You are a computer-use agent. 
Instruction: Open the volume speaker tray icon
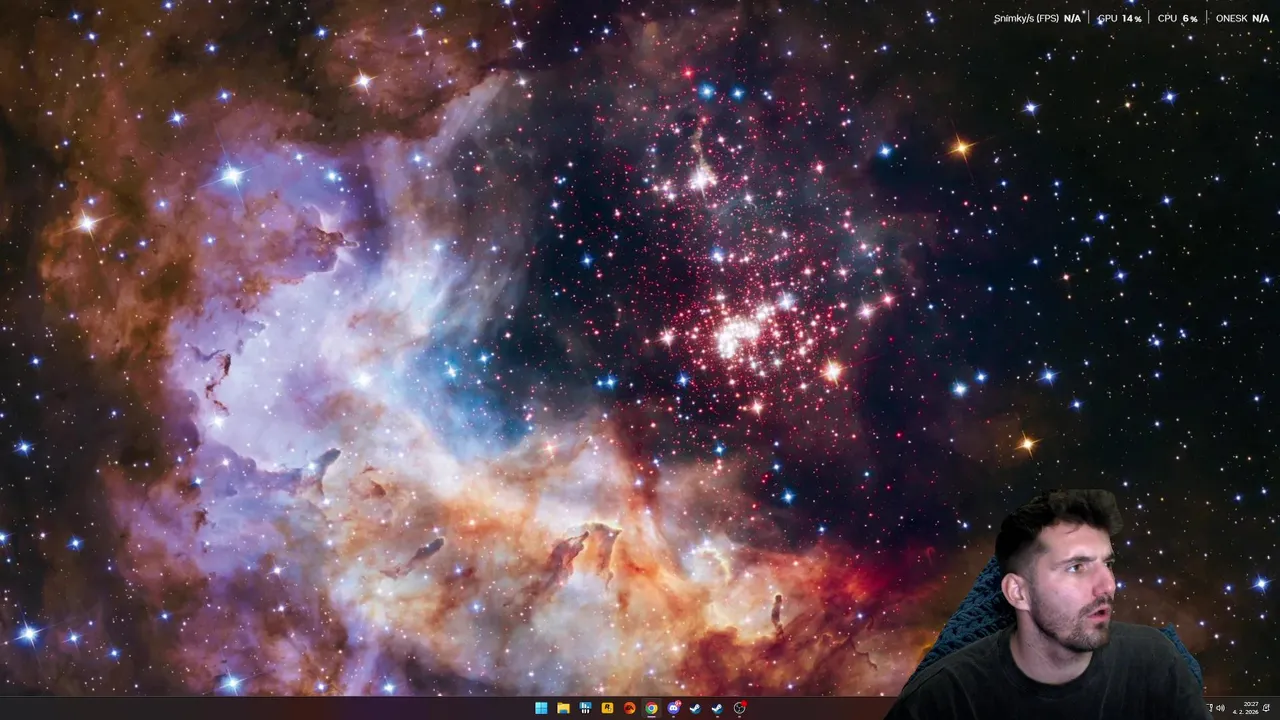click(x=1220, y=708)
